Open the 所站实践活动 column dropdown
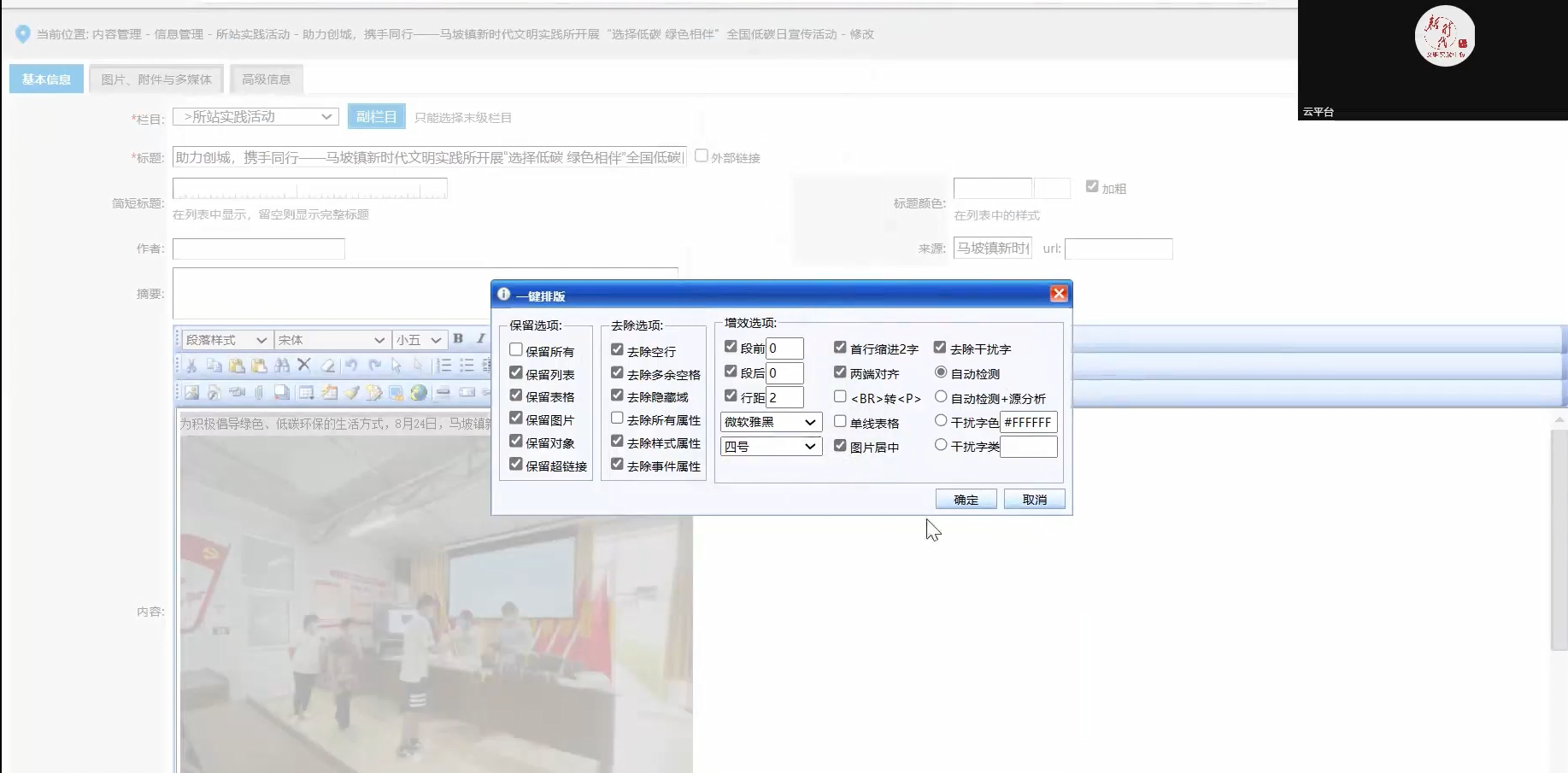 coord(255,117)
